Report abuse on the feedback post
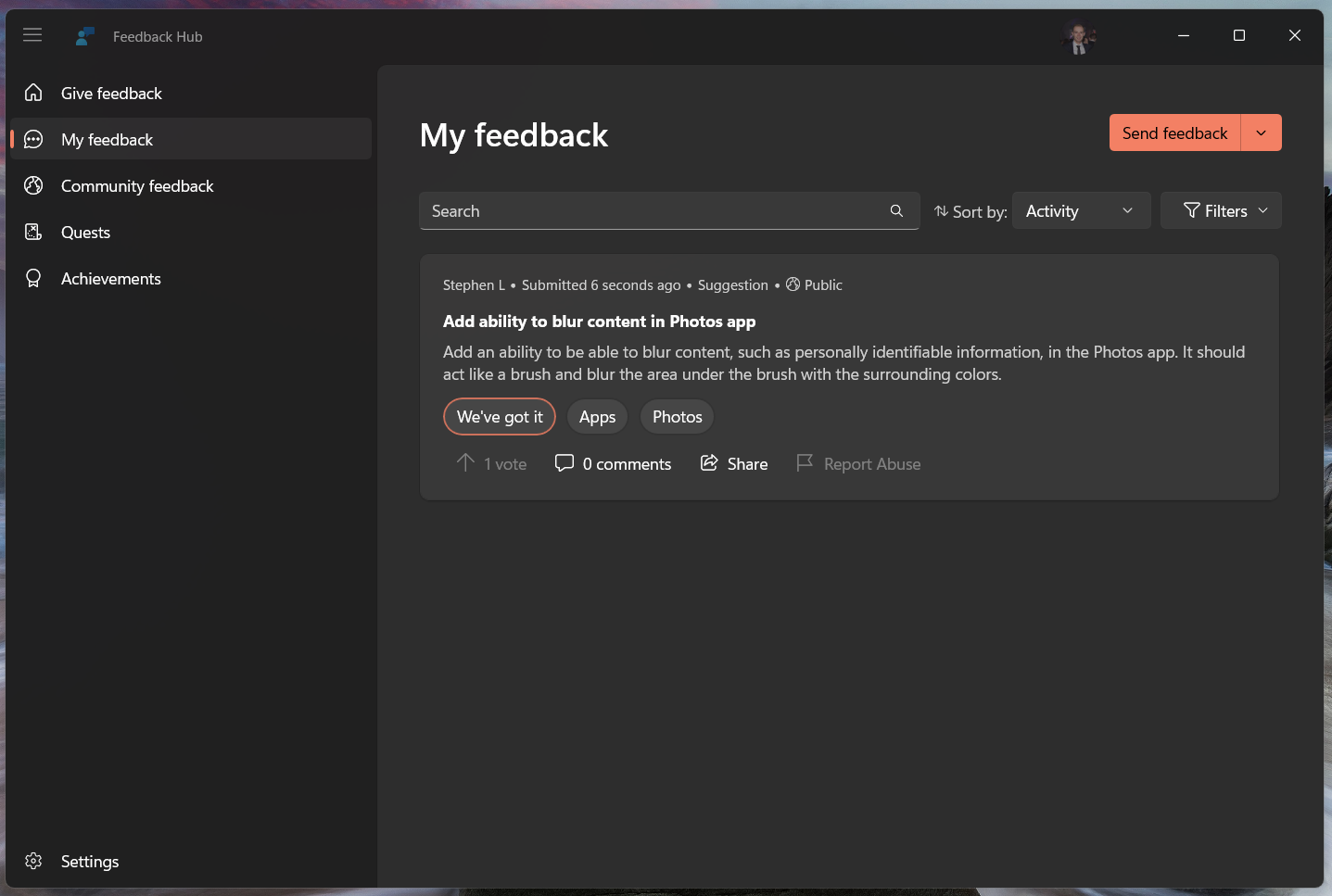 point(857,463)
